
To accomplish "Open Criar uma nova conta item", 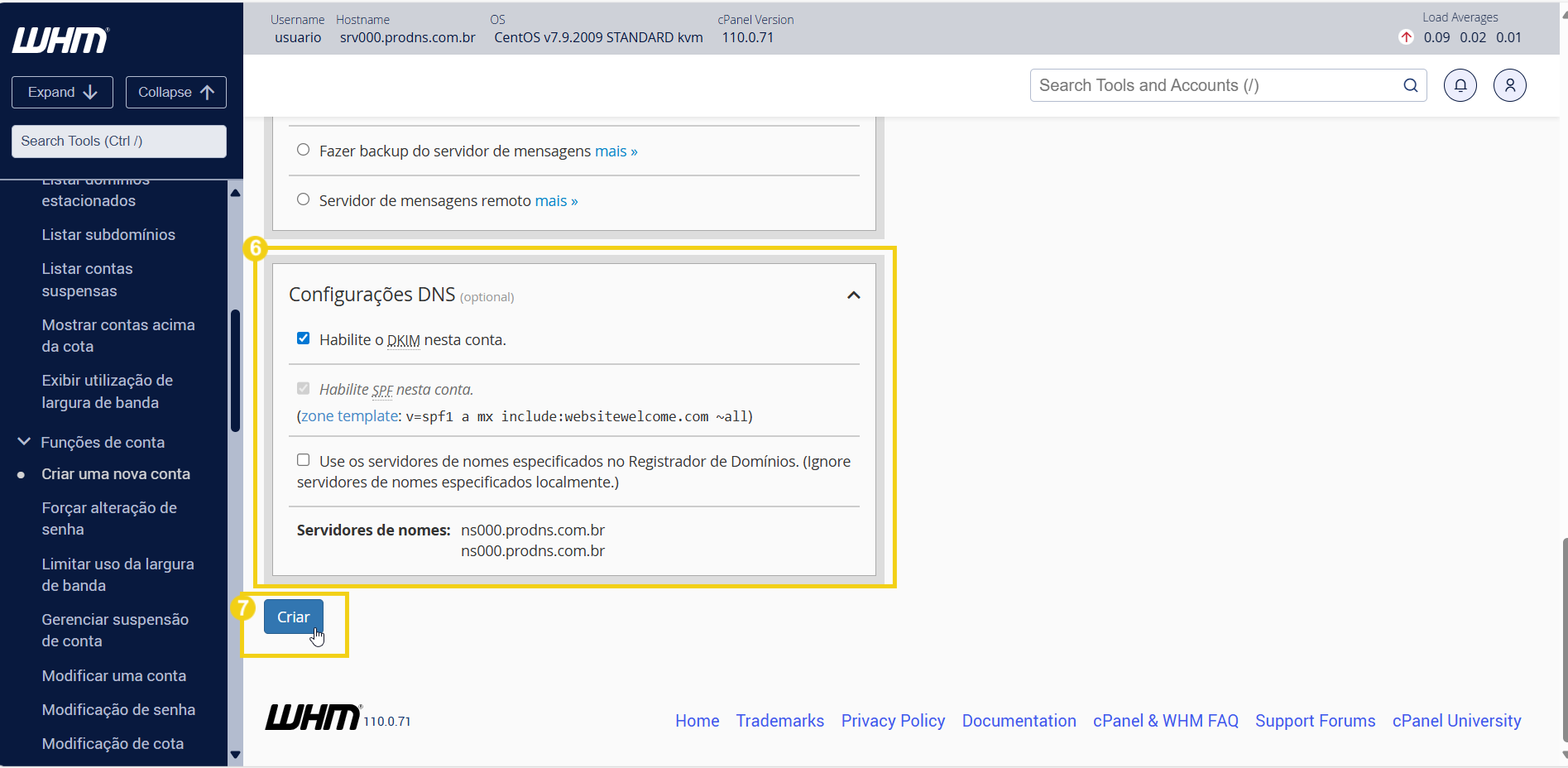I will click(x=116, y=474).
